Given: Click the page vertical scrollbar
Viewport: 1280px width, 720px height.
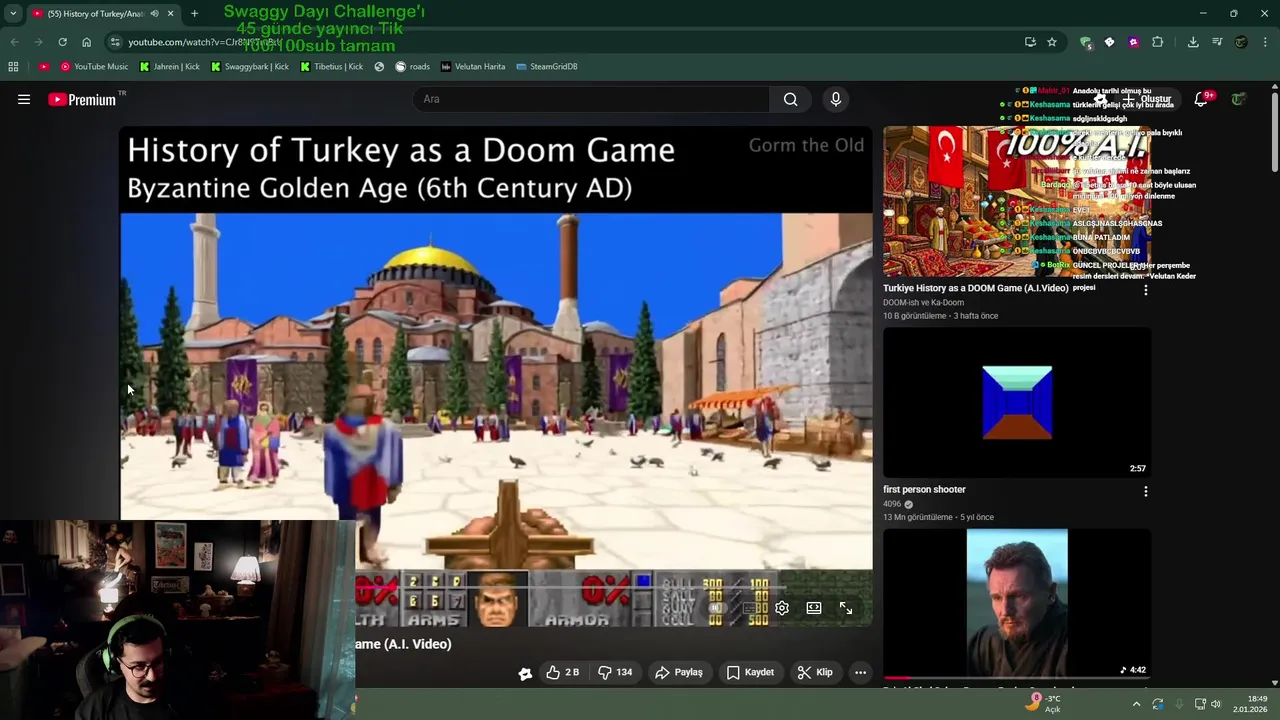Looking at the screenshot, I should [x=1274, y=130].
